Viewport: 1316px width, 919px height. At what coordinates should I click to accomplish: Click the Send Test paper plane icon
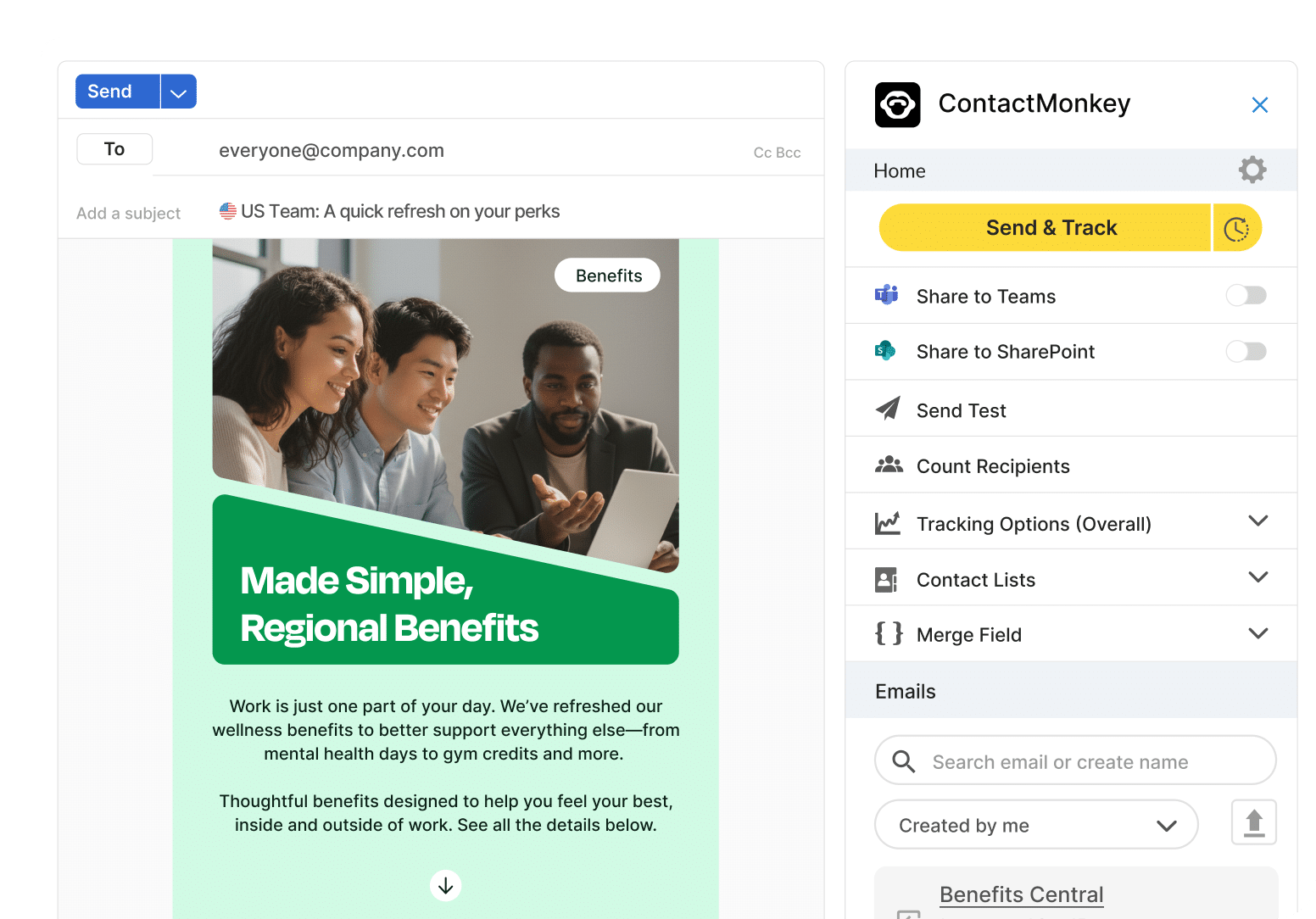pos(888,409)
